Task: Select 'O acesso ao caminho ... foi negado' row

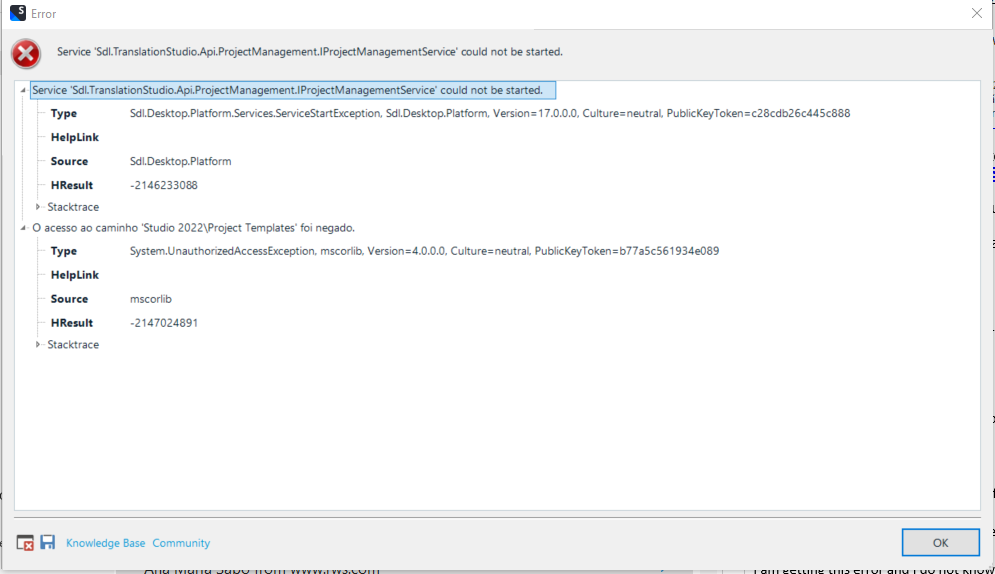Action: tap(194, 228)
